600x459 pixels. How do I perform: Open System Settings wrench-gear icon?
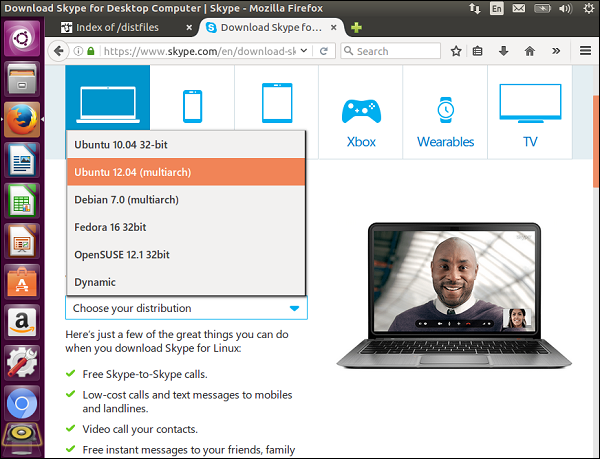click(x=22, y=363)
